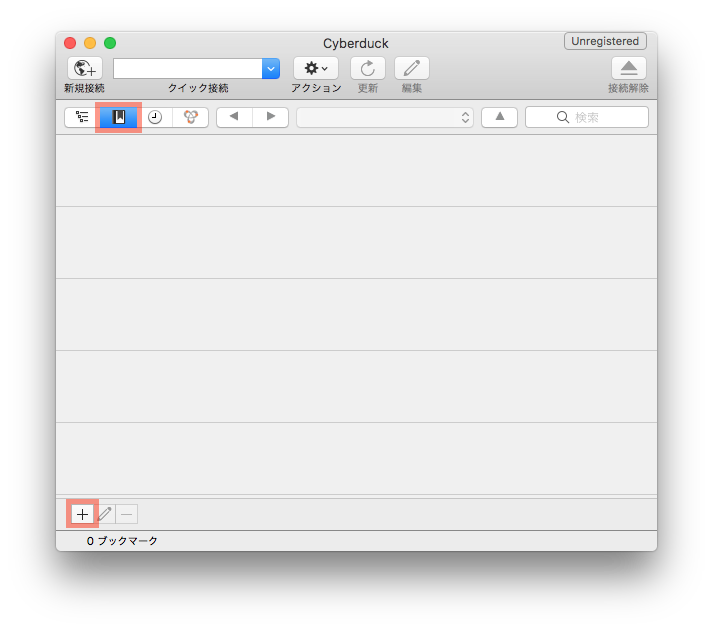Click the Edit (編集) pencil toolbar icon
This screenshot has height=631, width=713.
click(412, 68)
